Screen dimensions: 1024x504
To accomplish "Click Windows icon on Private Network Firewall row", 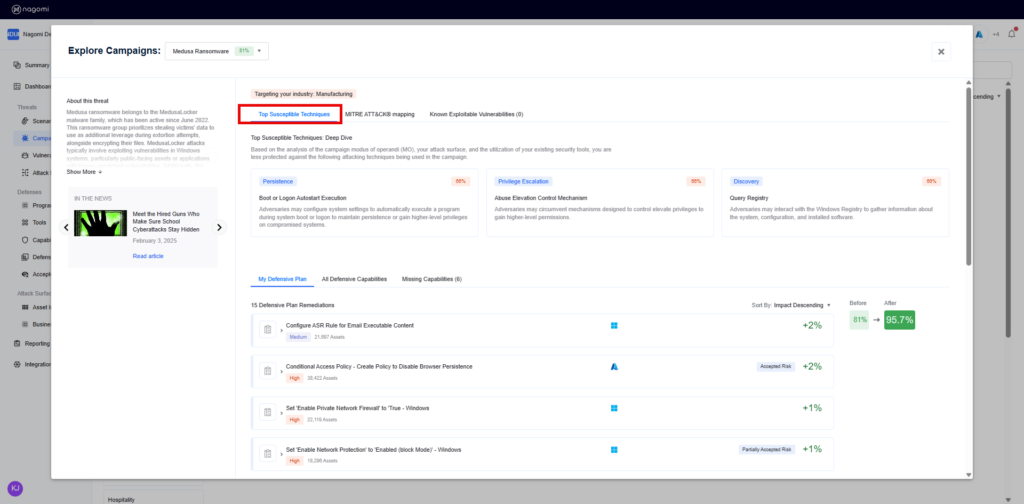I will [x=614, y=408].
